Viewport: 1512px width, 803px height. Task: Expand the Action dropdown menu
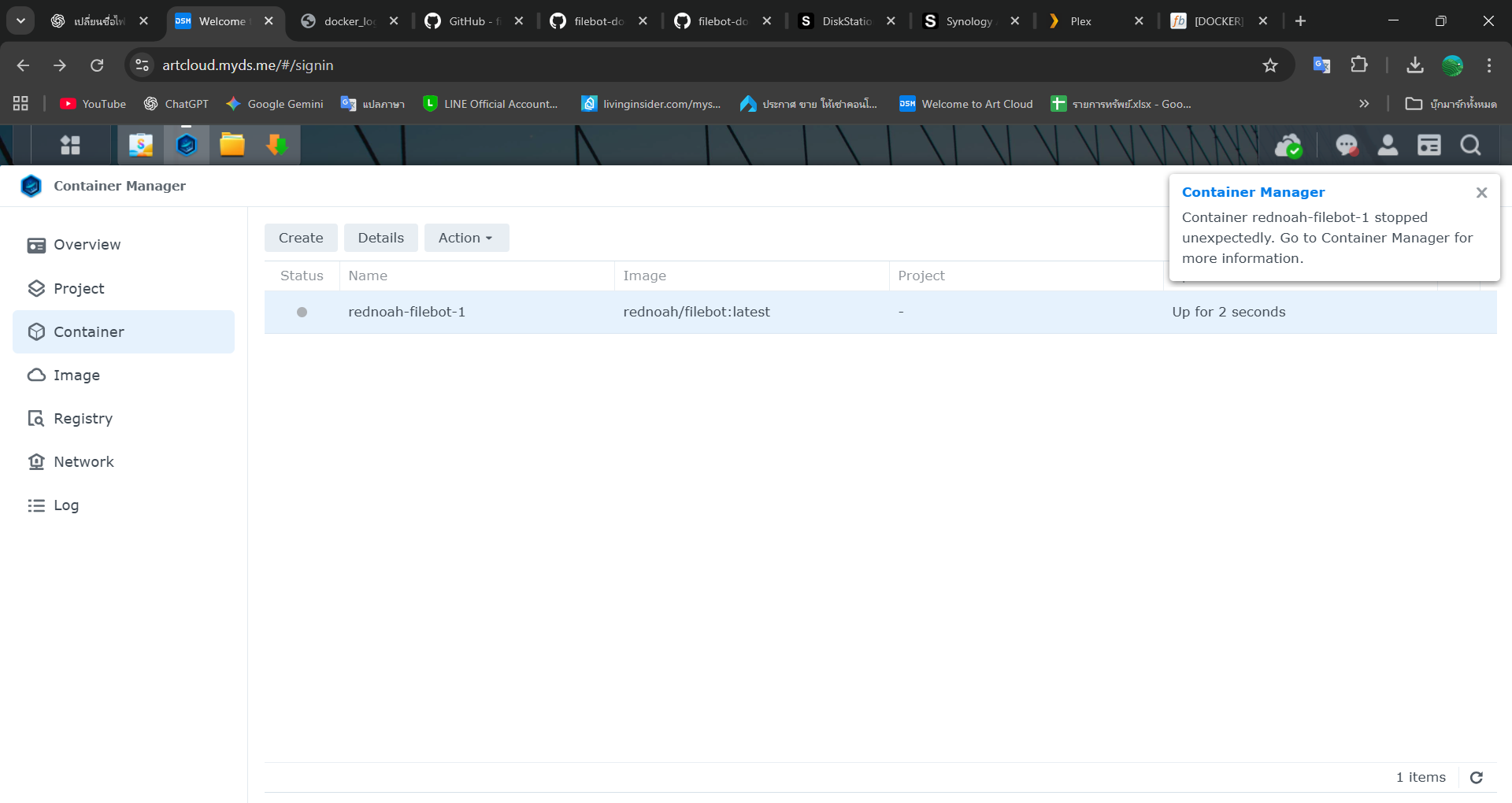tap(466, 238)
